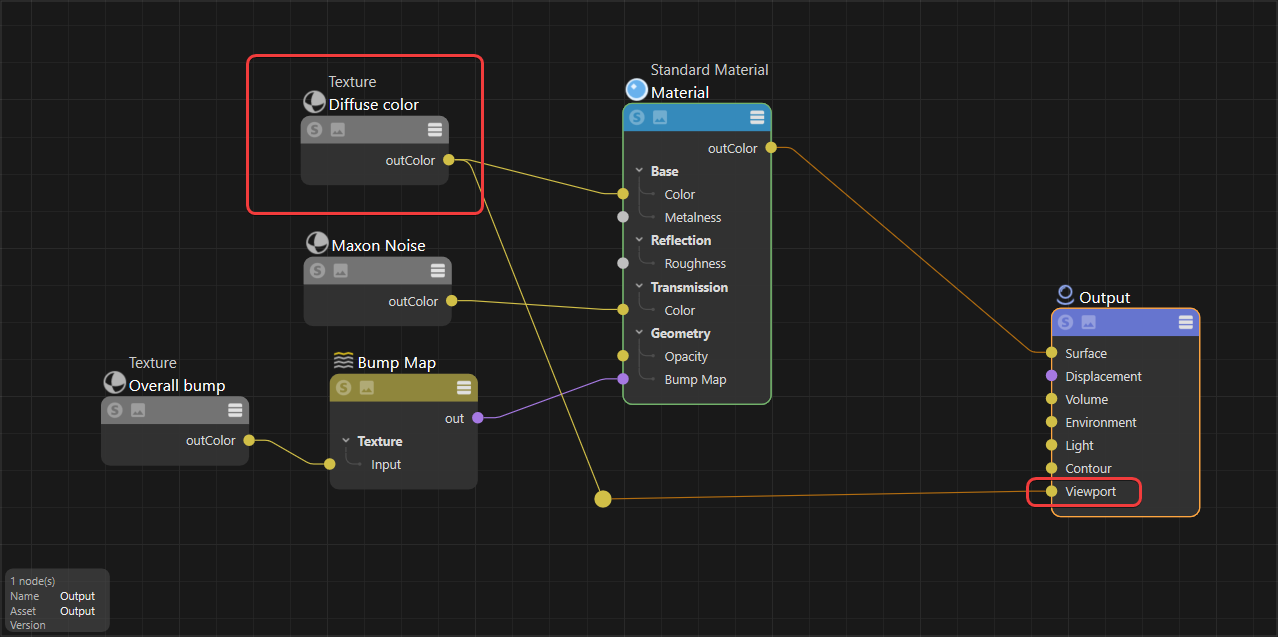Viewport: 1278px width, 637px height.
Task: Toggle solo on the Output node
Action: [x=1066, y=323]
